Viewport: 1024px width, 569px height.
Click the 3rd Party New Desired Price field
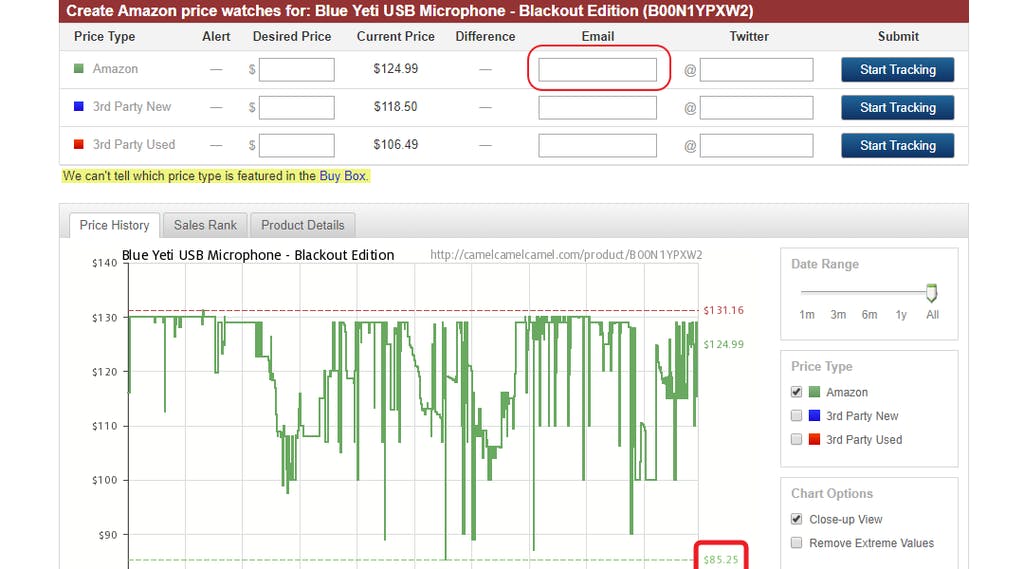coord(296,107)
